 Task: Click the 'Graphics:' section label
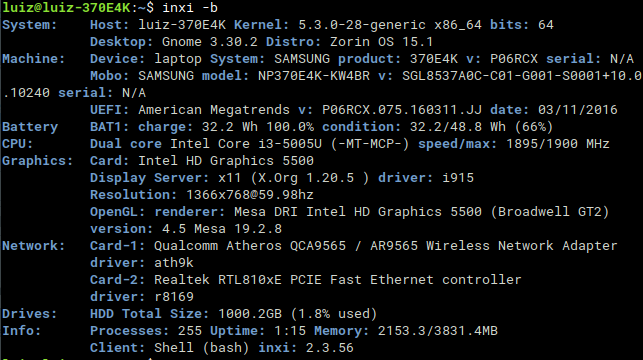37,161
